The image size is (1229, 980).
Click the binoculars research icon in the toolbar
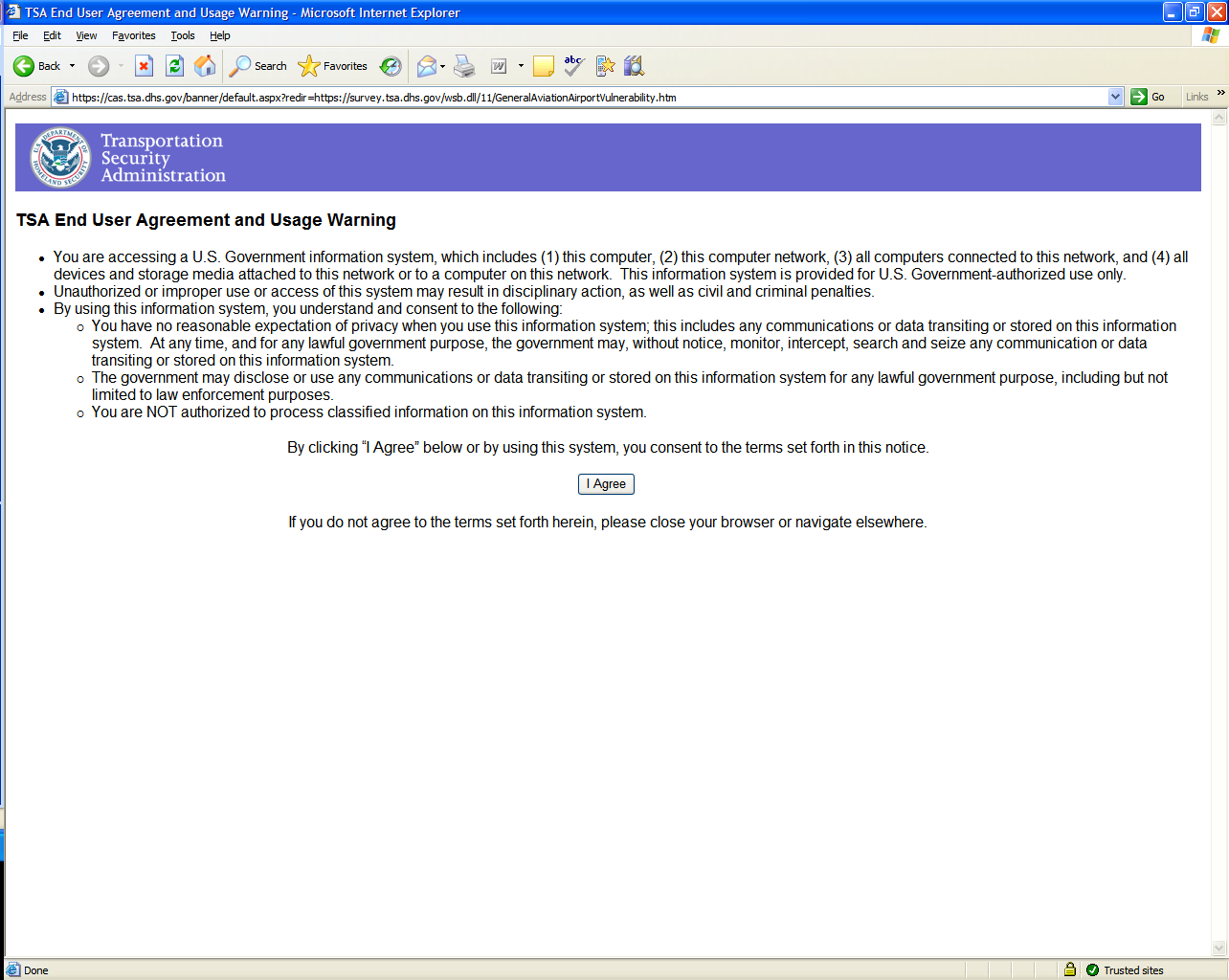[634, 66]
